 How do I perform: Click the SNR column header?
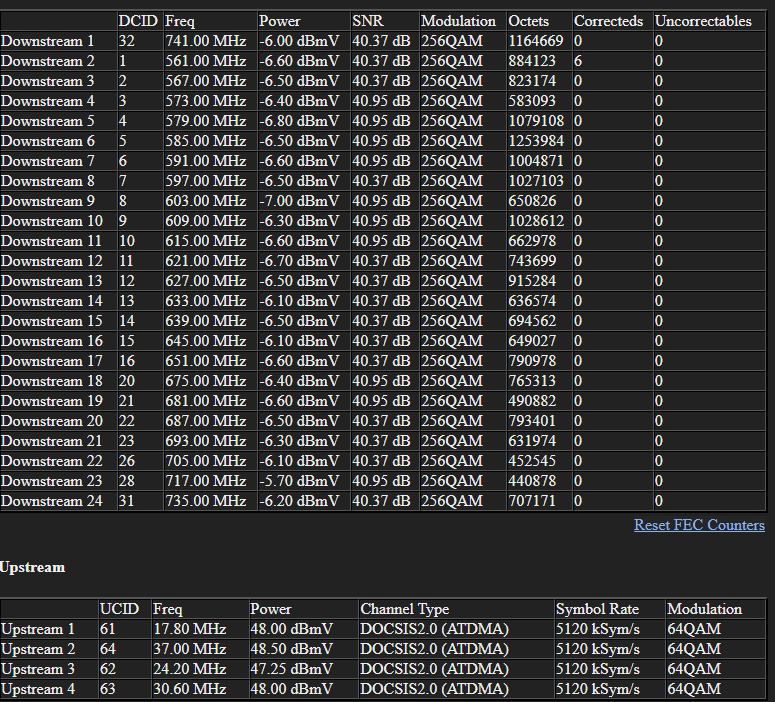[x=368, y=21]
